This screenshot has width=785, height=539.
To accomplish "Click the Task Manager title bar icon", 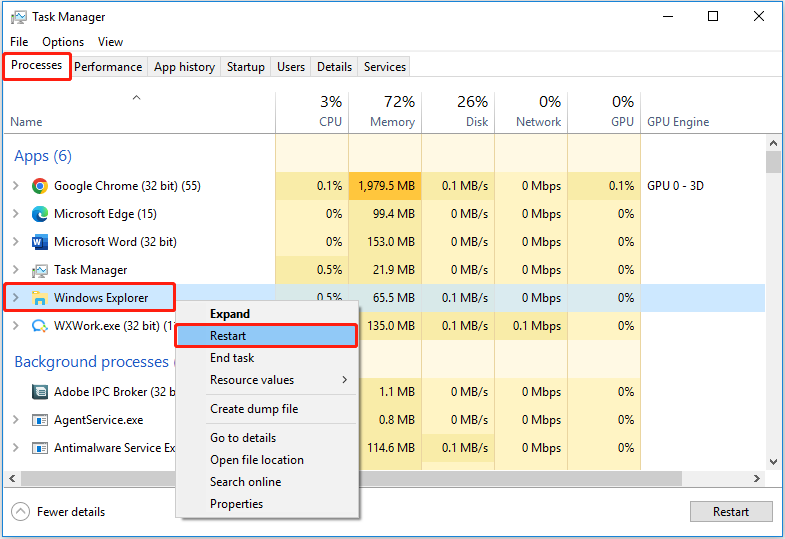I will 19,18.
